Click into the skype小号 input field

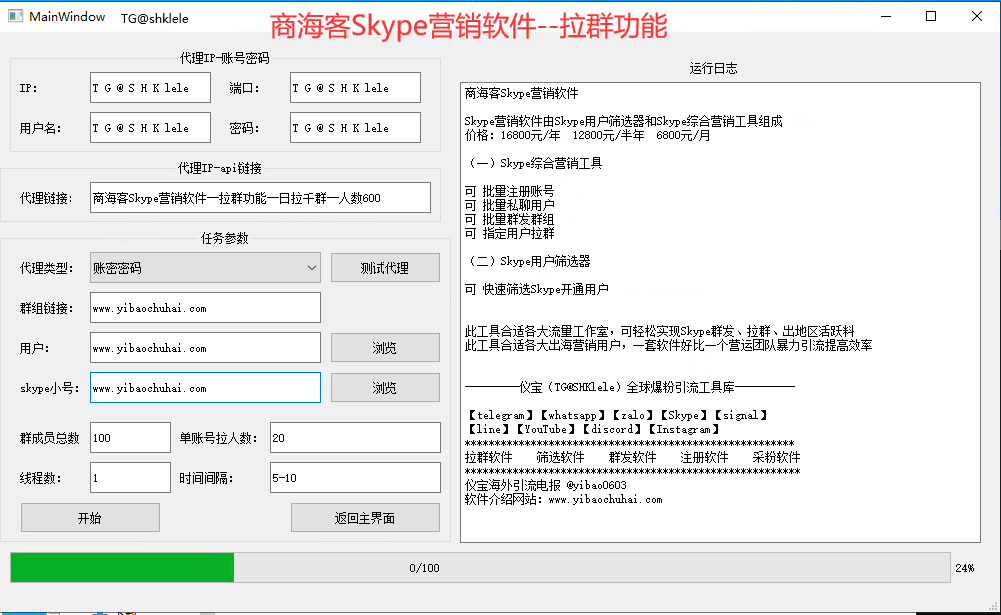[x=205, y=388]
